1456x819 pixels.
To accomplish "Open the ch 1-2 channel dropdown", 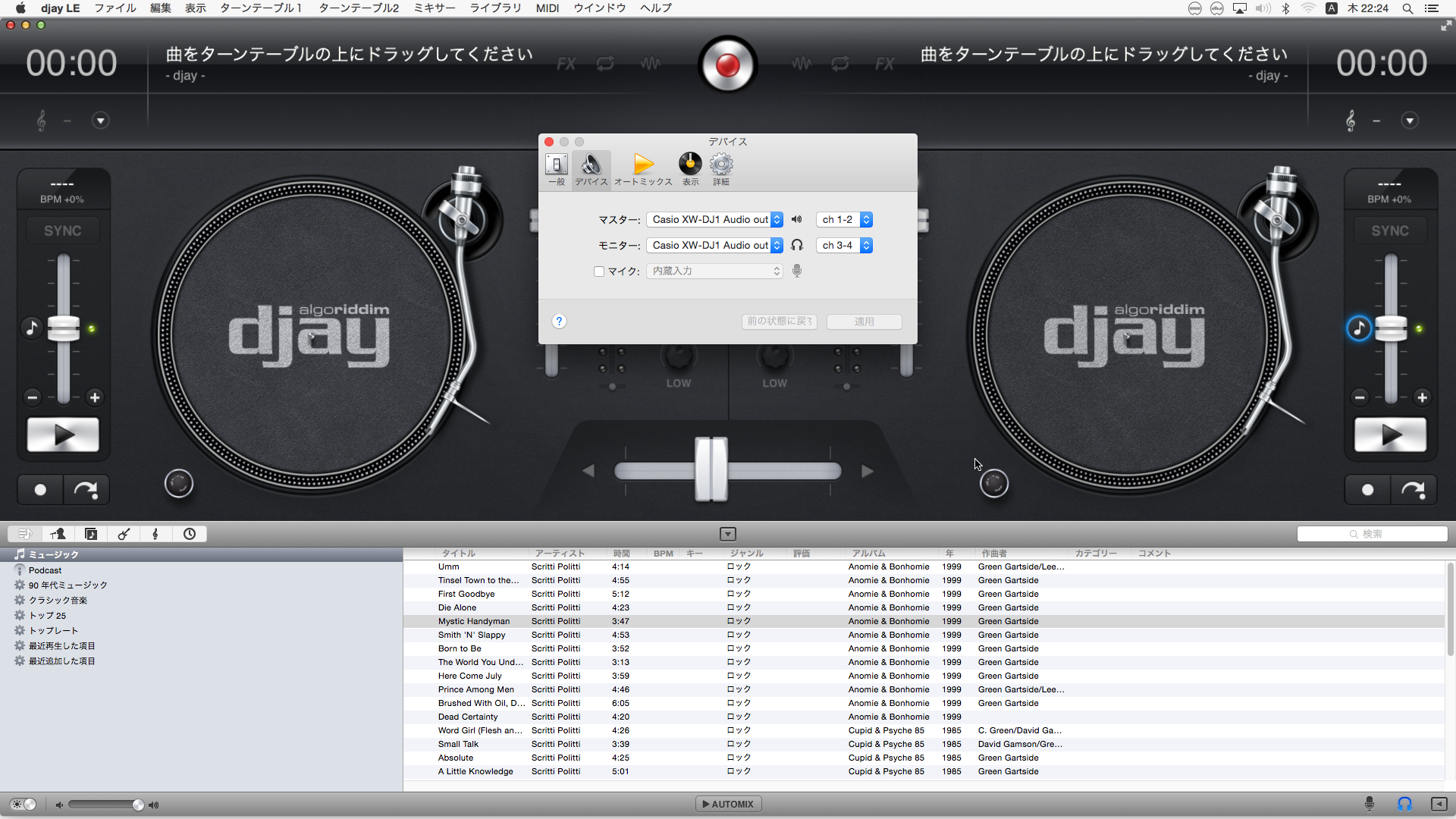I will pyautogui.click(x=844, y=220).
